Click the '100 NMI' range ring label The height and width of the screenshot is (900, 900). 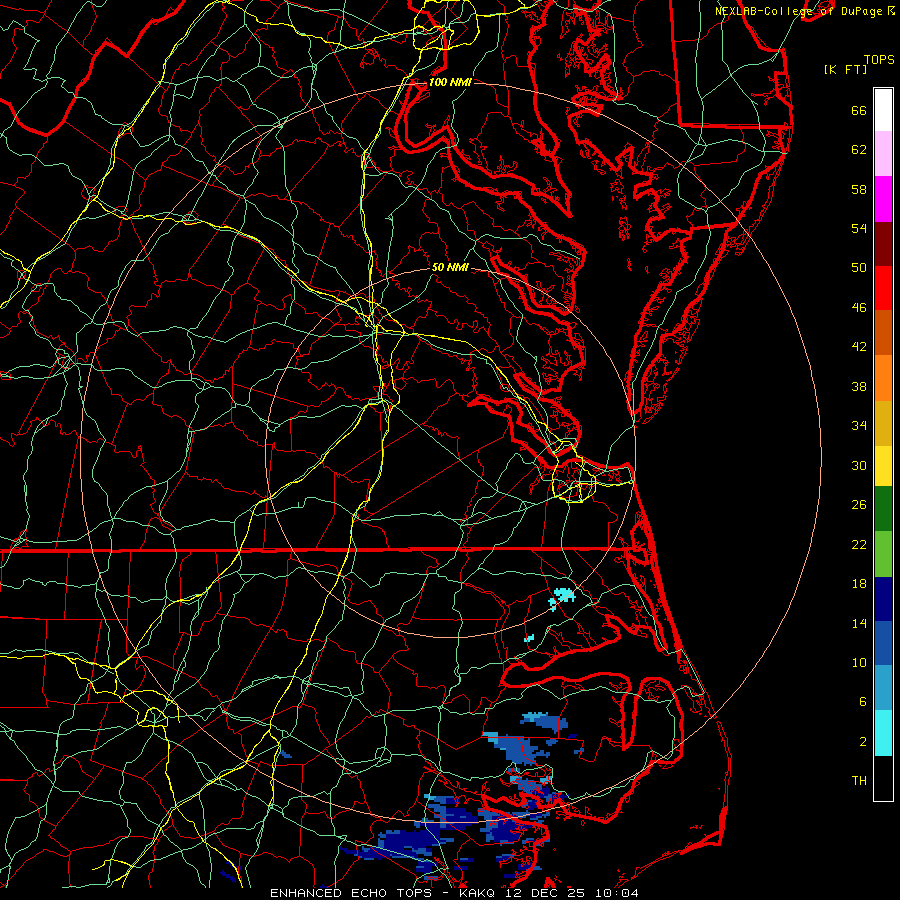tap(450, 82)
